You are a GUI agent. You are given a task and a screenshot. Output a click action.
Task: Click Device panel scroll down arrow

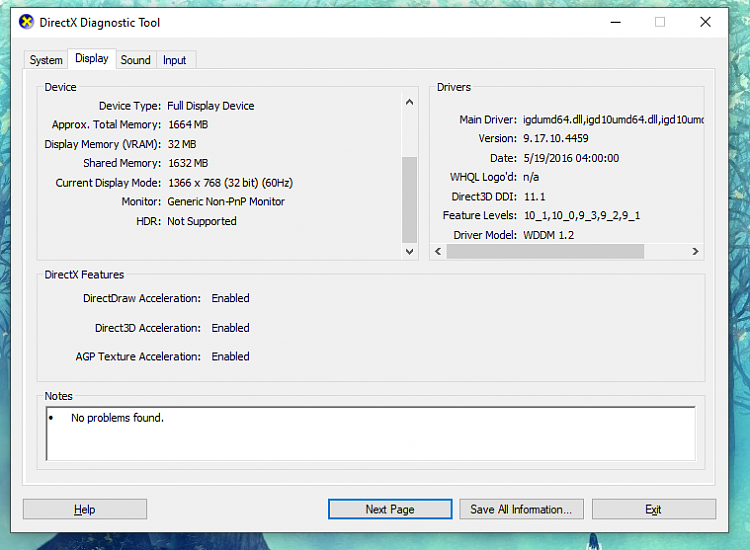pos(409,252)
